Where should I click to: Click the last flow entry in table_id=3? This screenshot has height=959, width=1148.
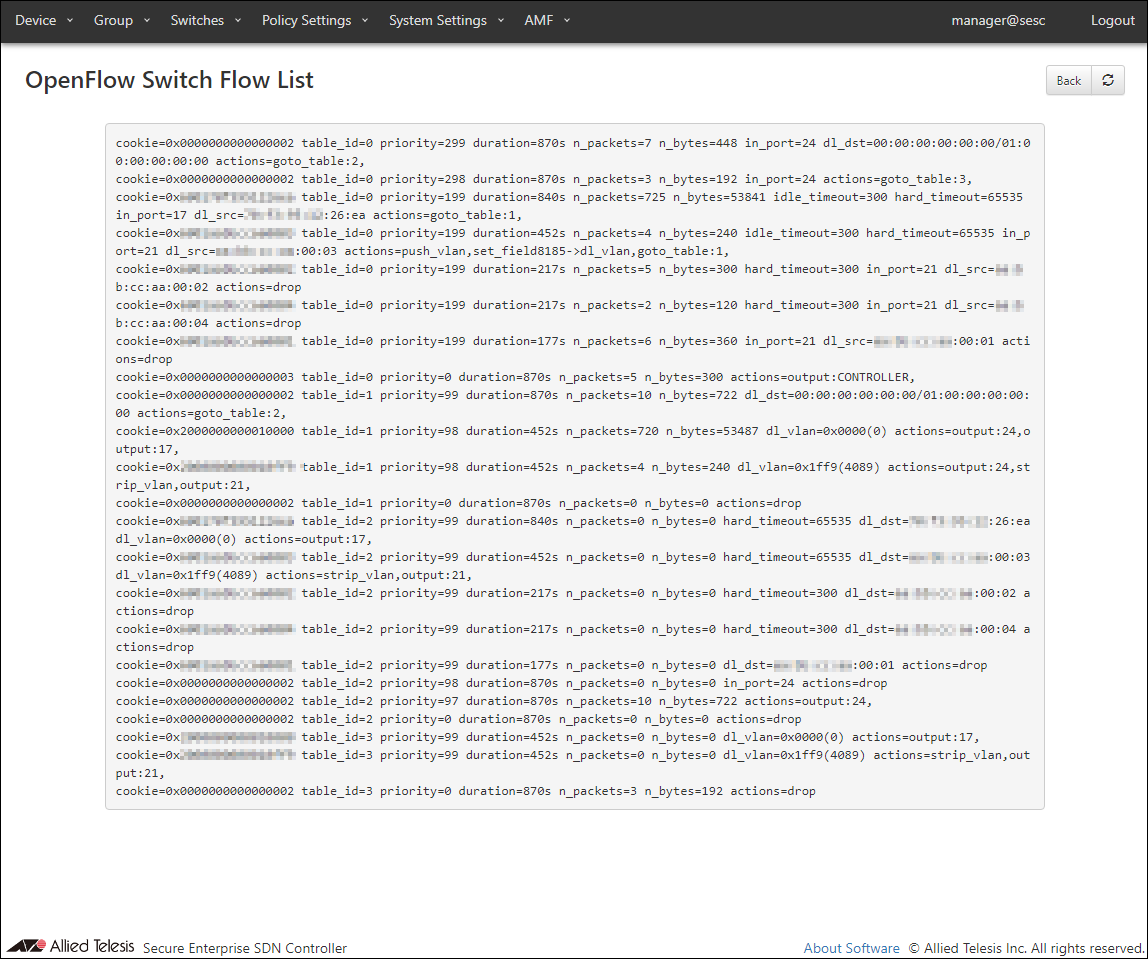pos(465,791)
